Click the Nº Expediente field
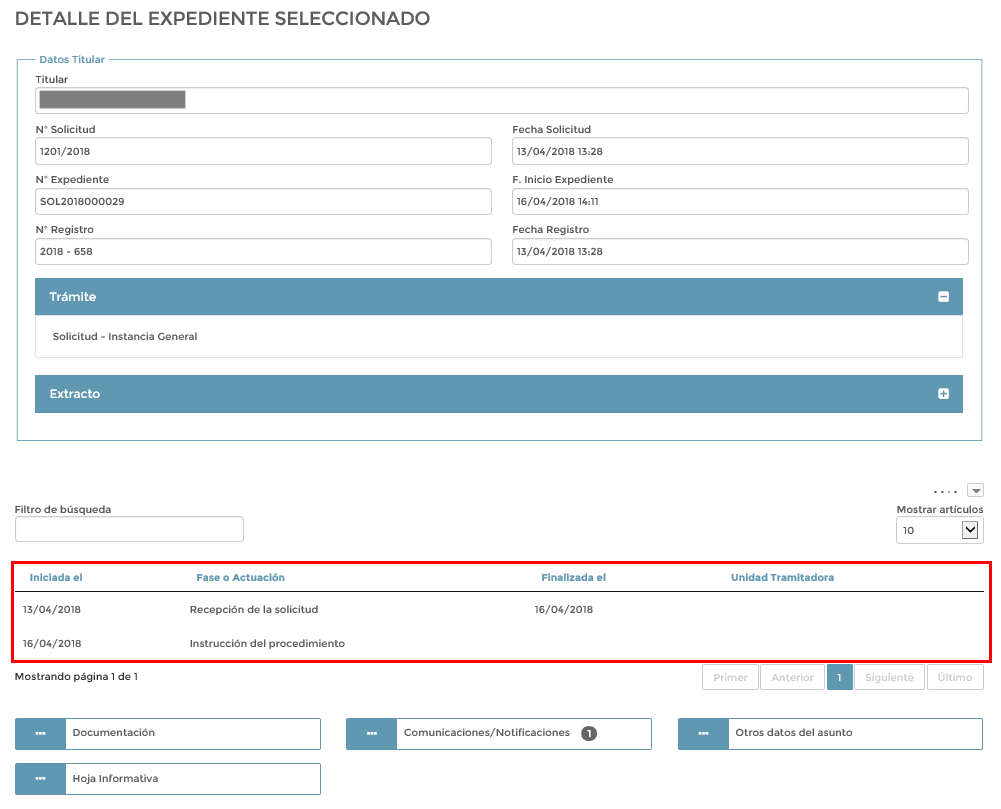Image resolution: width=1001 pixels, height=809 pixels. (x=263, y=201)
